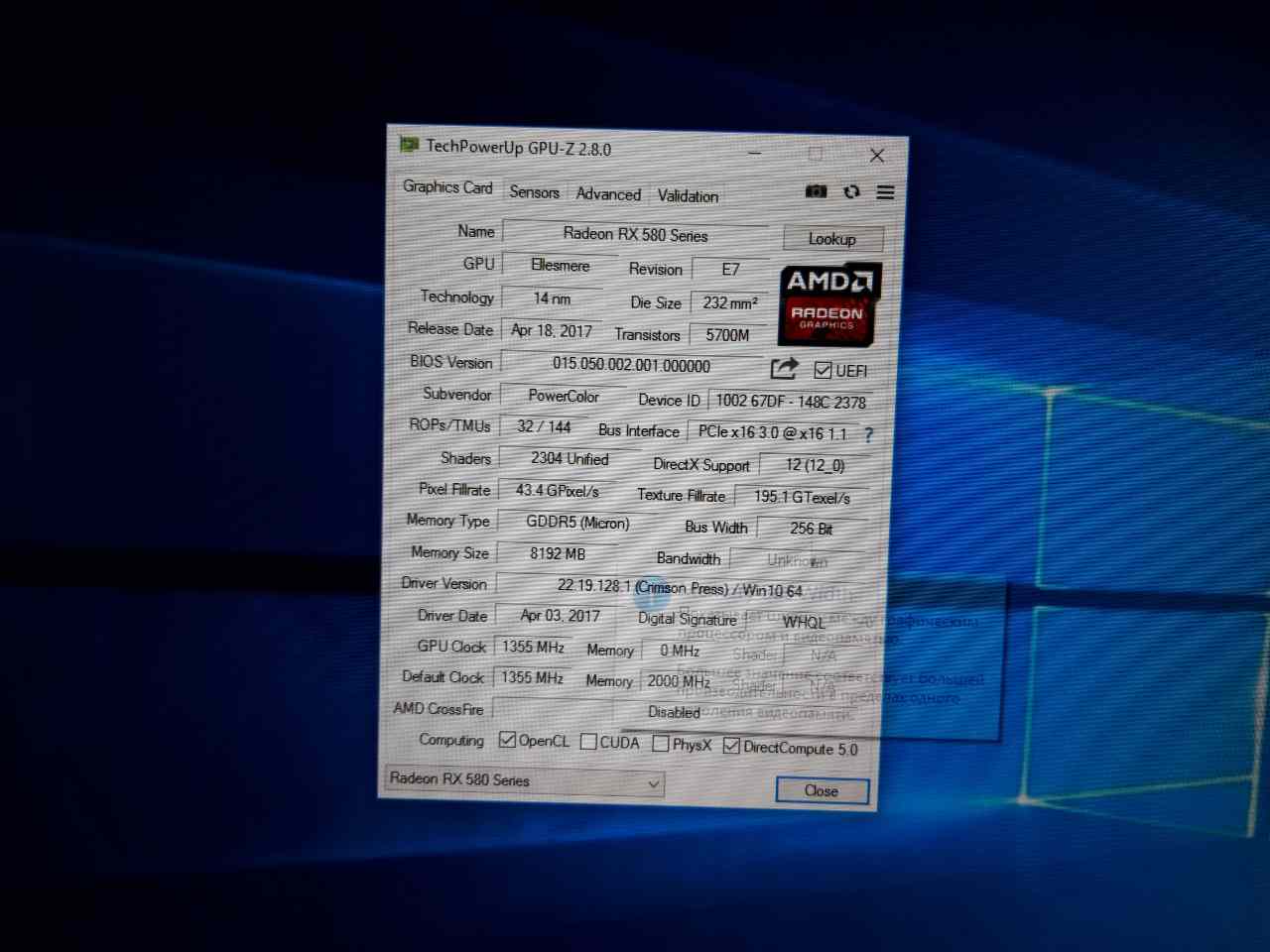Viewport: 1270px width, 952px height.
Task: Take a screenshot with the camera icon
Action: pyautogui.click(x=816, y=191)
